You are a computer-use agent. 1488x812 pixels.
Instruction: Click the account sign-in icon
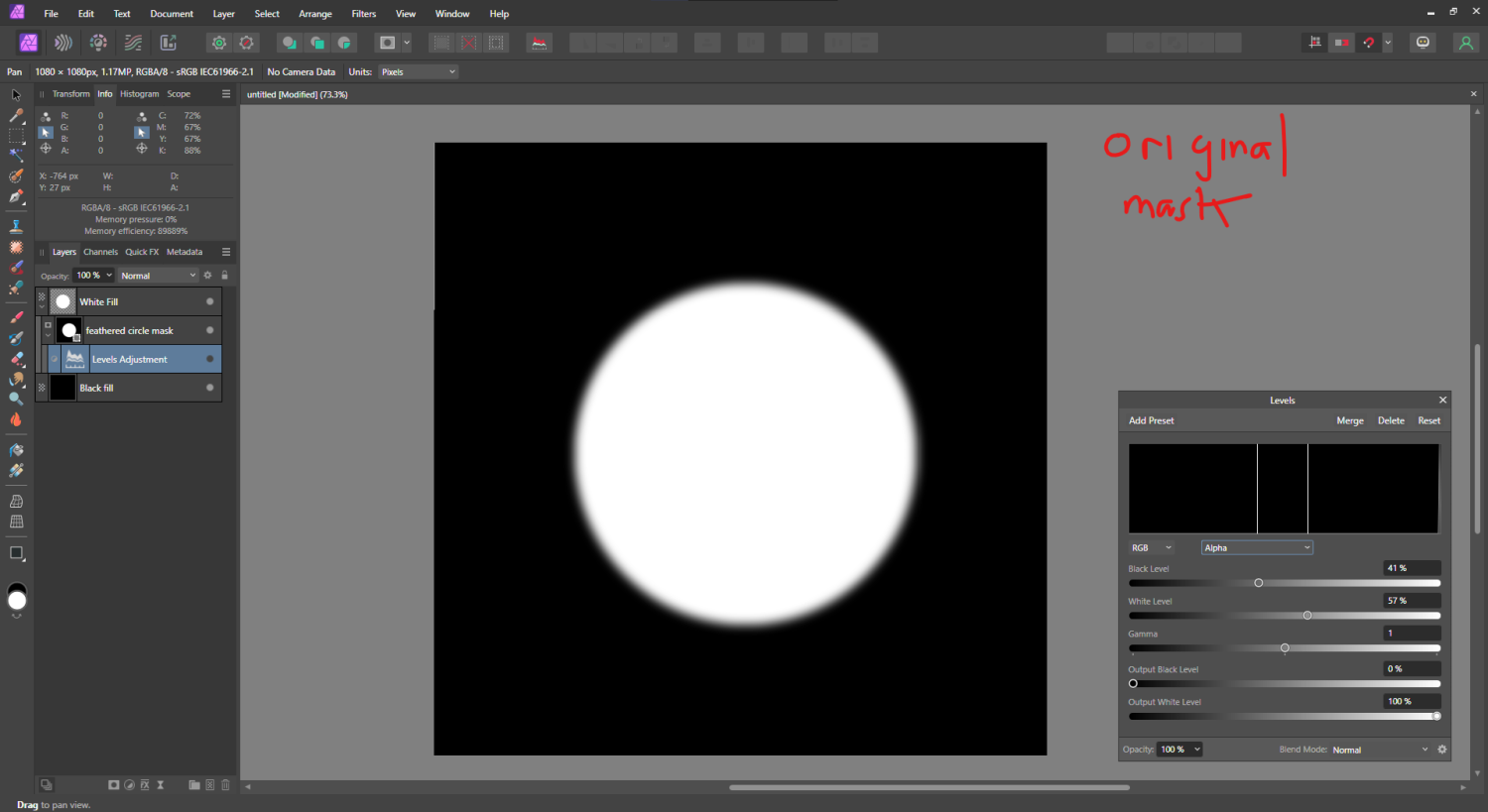(x=1465, y=43)
